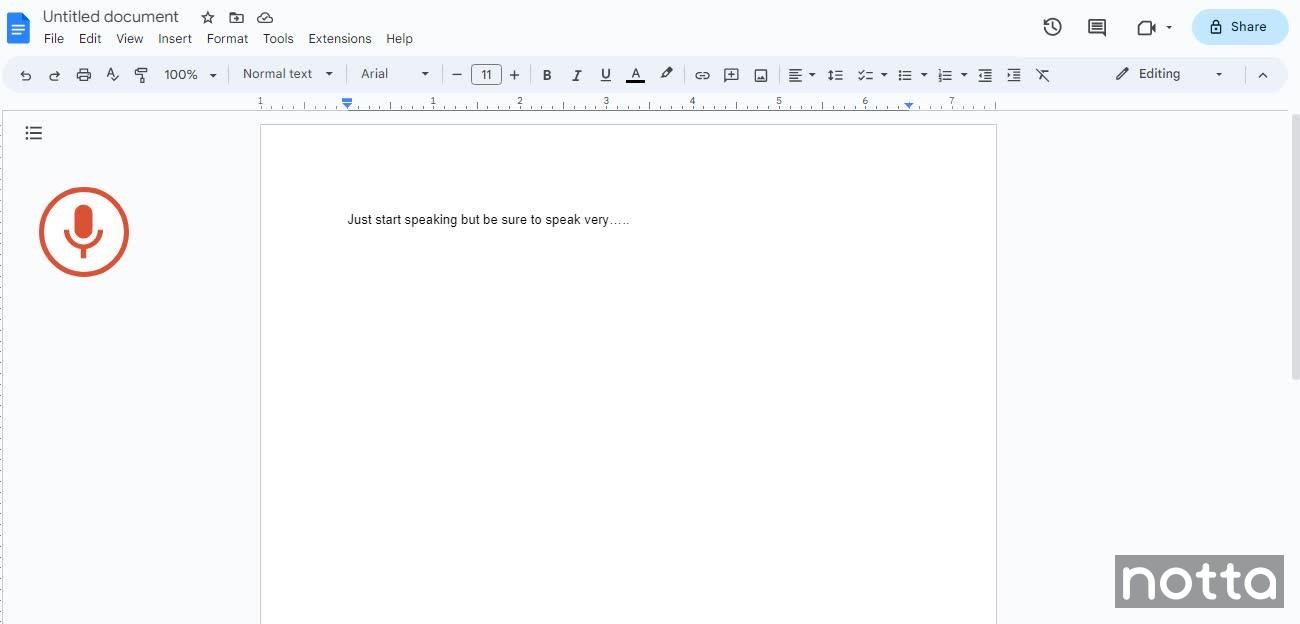Open version history
The width and height of the screenshot is (1300, 624).
(1051, 27)
